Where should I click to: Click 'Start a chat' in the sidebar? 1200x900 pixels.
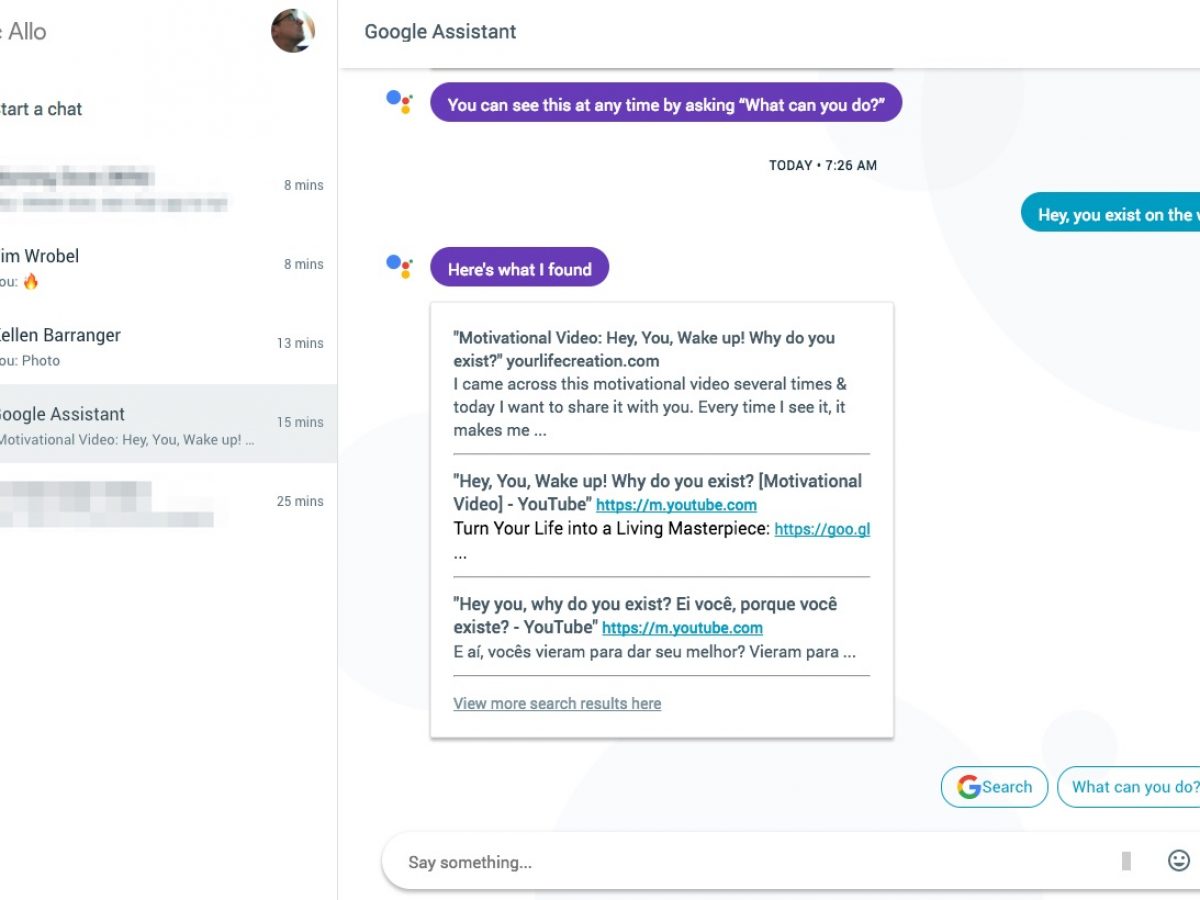42,109
